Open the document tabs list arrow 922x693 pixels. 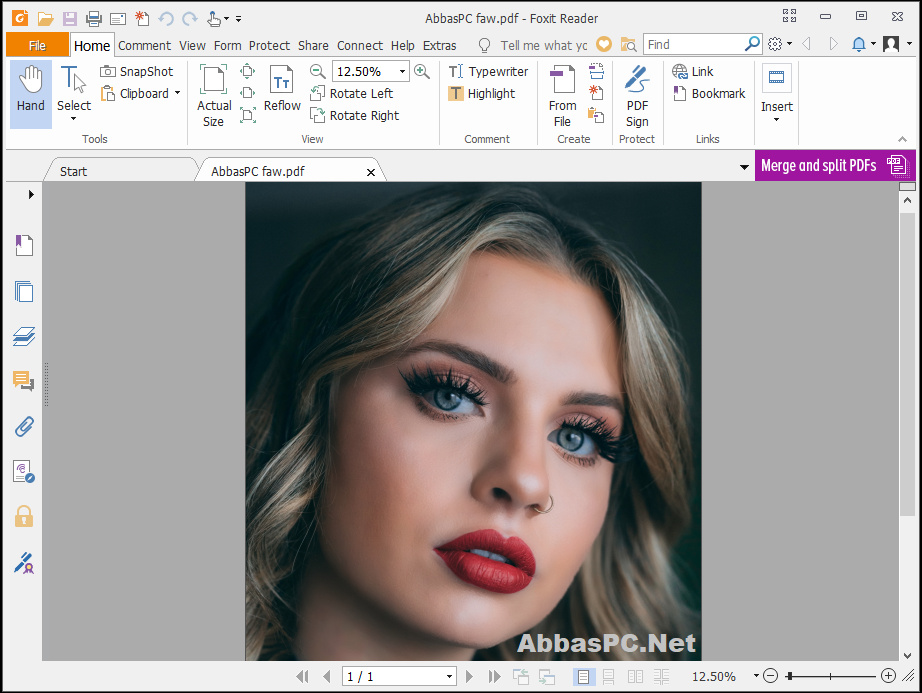point(744,167)
